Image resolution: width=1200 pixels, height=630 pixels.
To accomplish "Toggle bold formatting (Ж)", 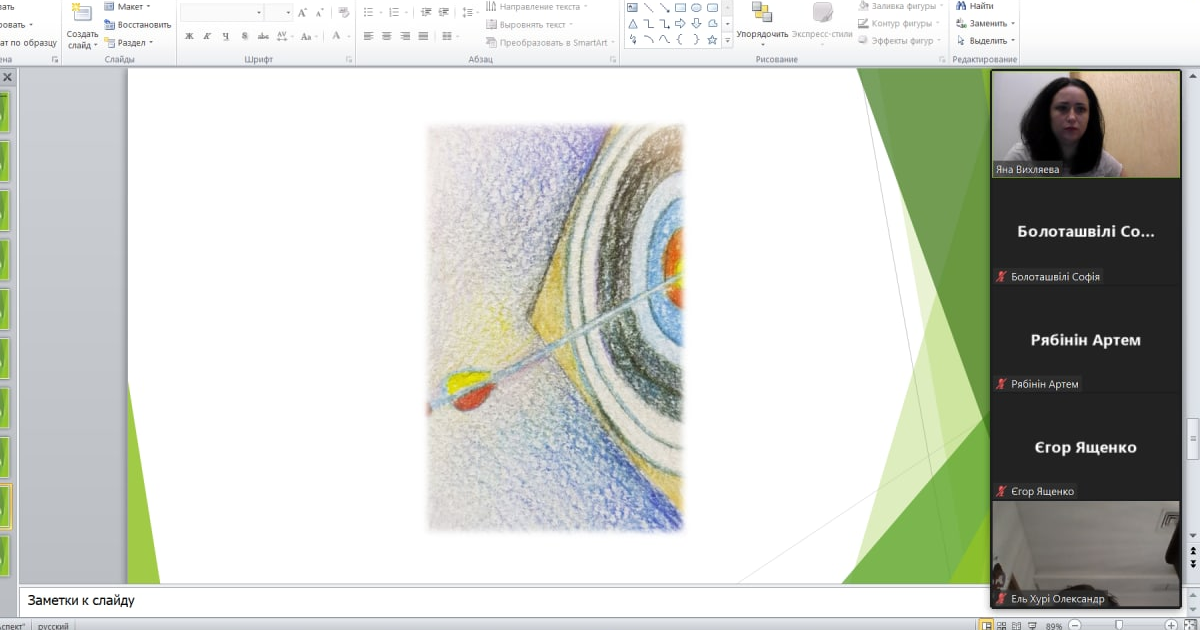I will click(x=189, y=36).
